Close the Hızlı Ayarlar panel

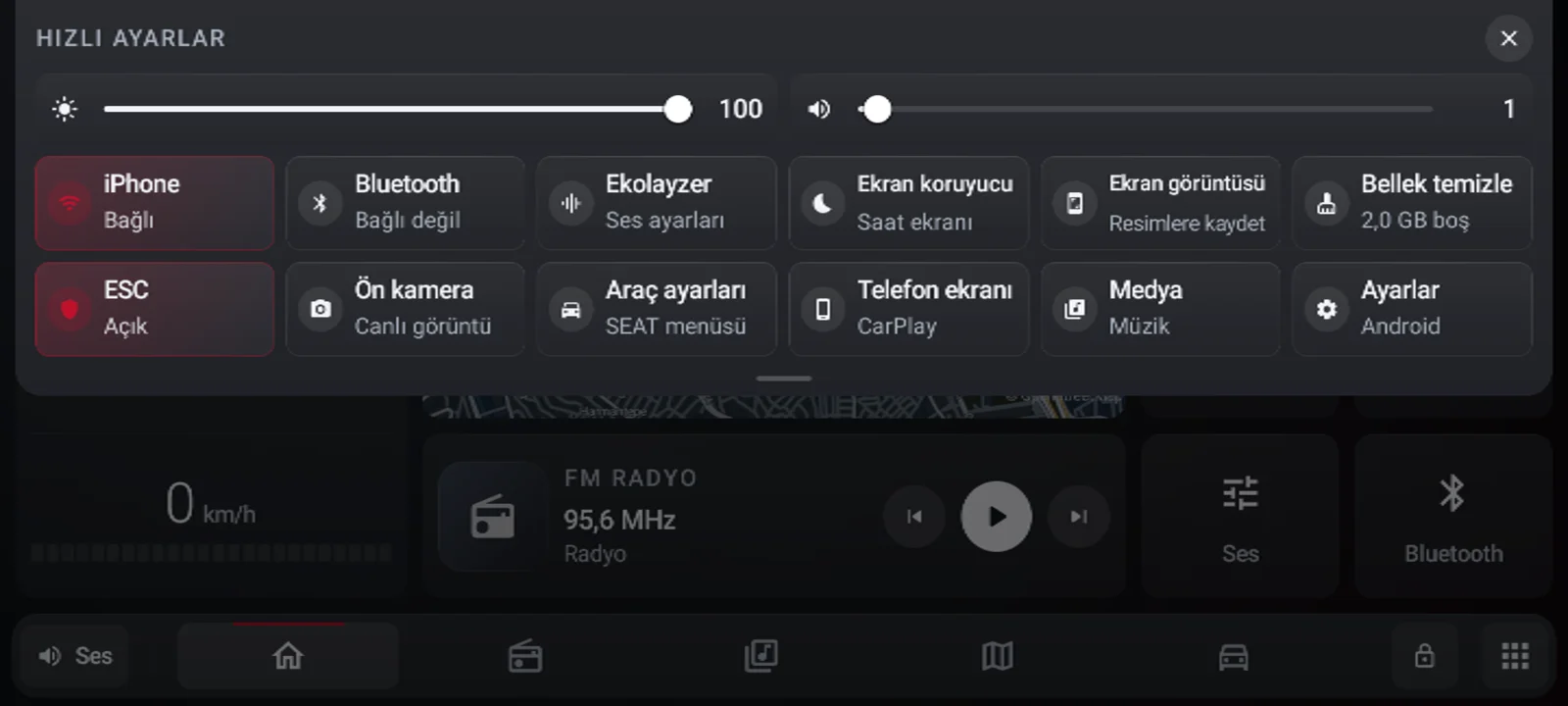pyautogui.click(x=1509, y=38)
